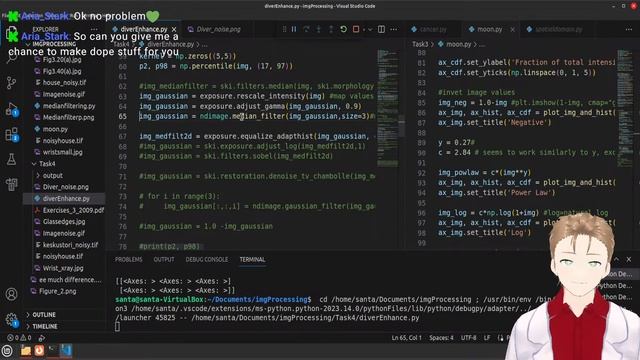Viewport: 640px width, 360px height.
Task: Click 'LF' end-of-line in status bar
Action: (x=487, y=338)
